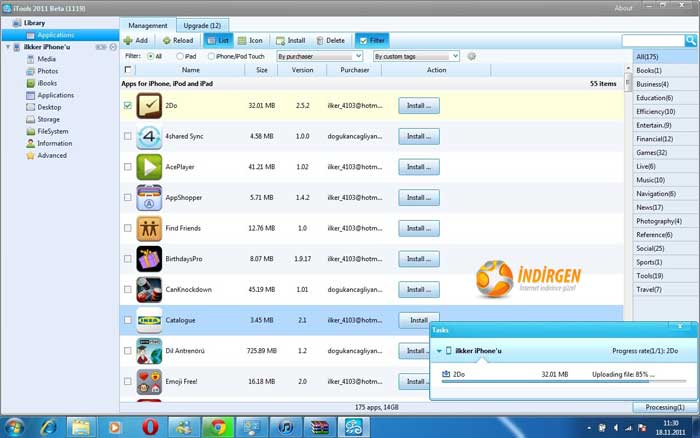Click the Add toolbar button
The image size is (700, 438).
(x=135, y=41)
